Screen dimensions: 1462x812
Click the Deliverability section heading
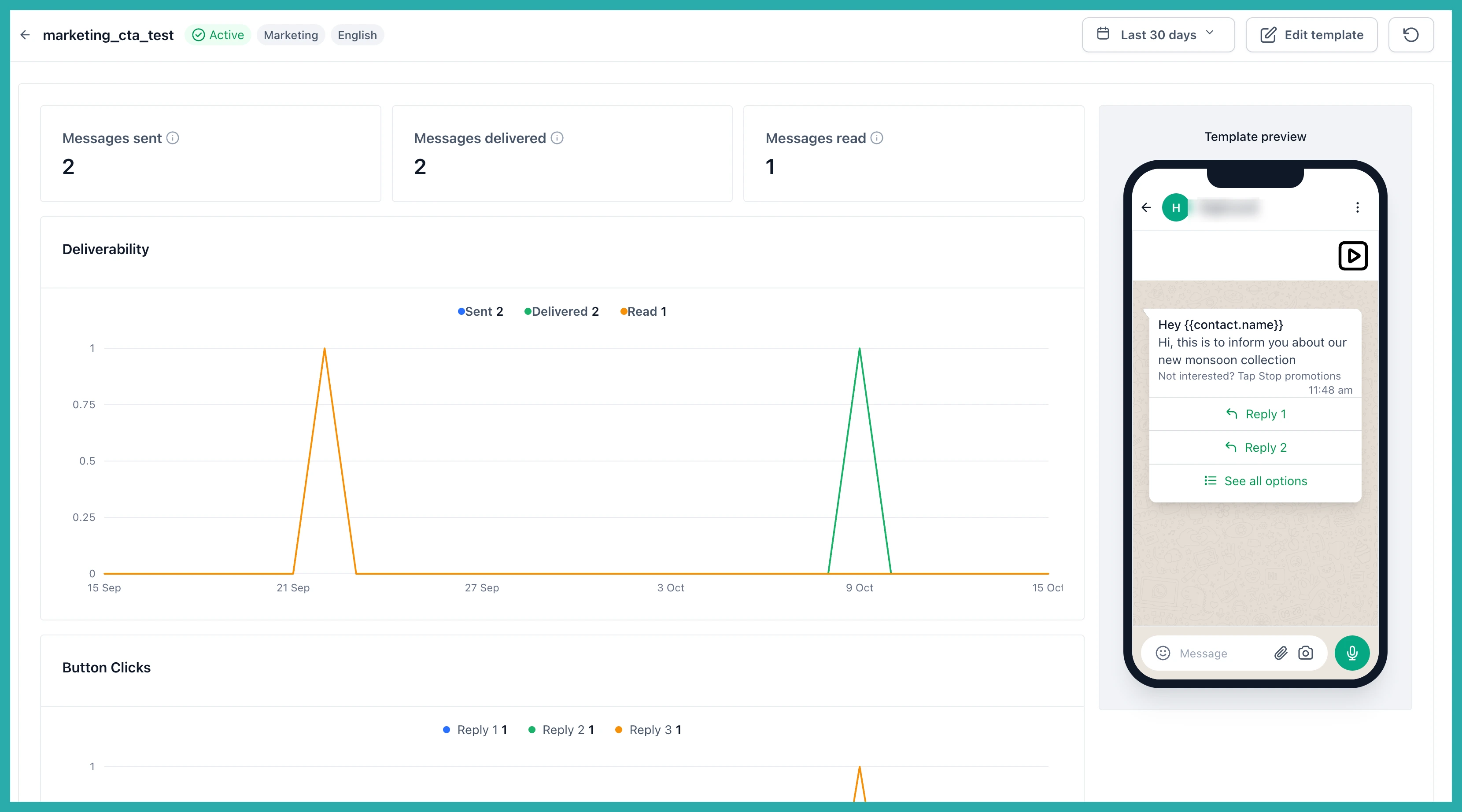click(x=106, y=249)
